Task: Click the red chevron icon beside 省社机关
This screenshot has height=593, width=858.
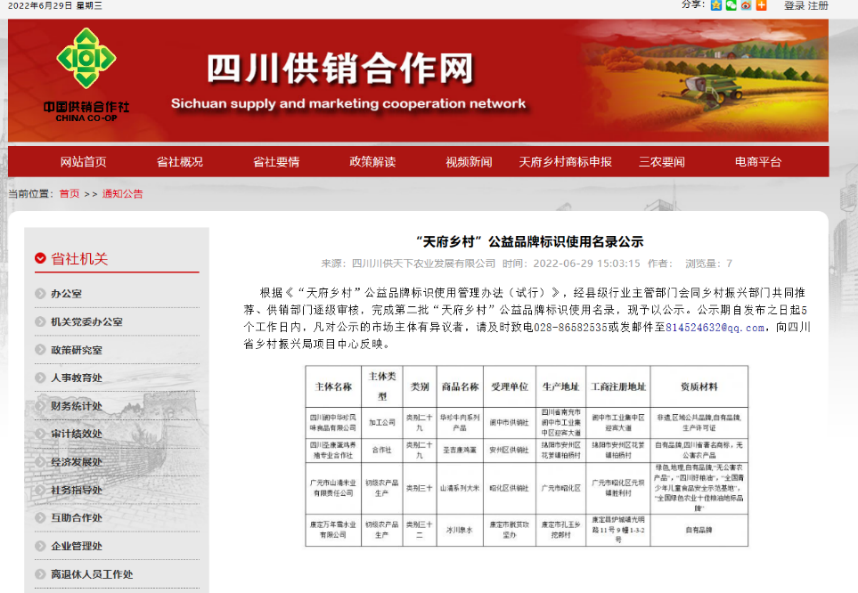Action: (x=41, y=259)
